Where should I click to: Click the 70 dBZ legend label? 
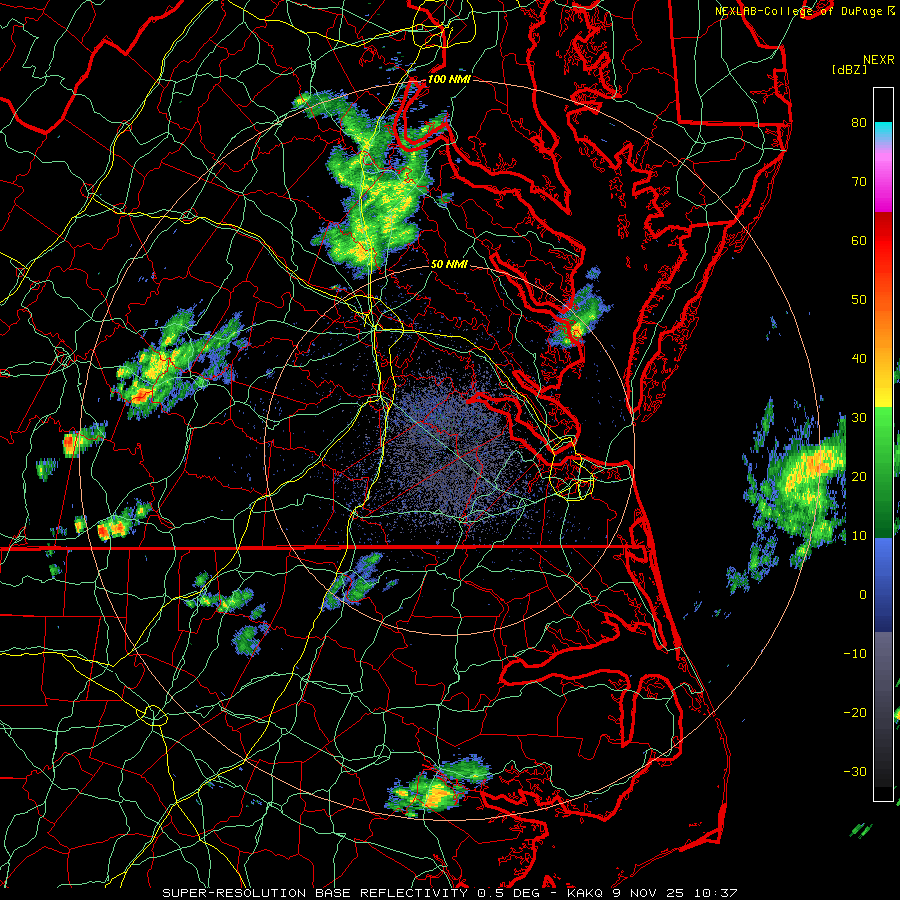(x=859, y=181)
